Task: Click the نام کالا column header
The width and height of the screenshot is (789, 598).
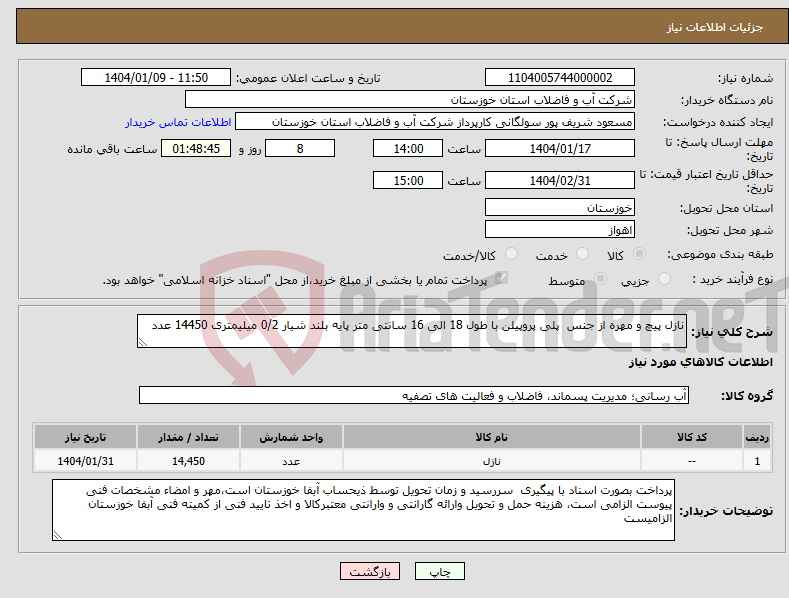Action: [492, 437]
